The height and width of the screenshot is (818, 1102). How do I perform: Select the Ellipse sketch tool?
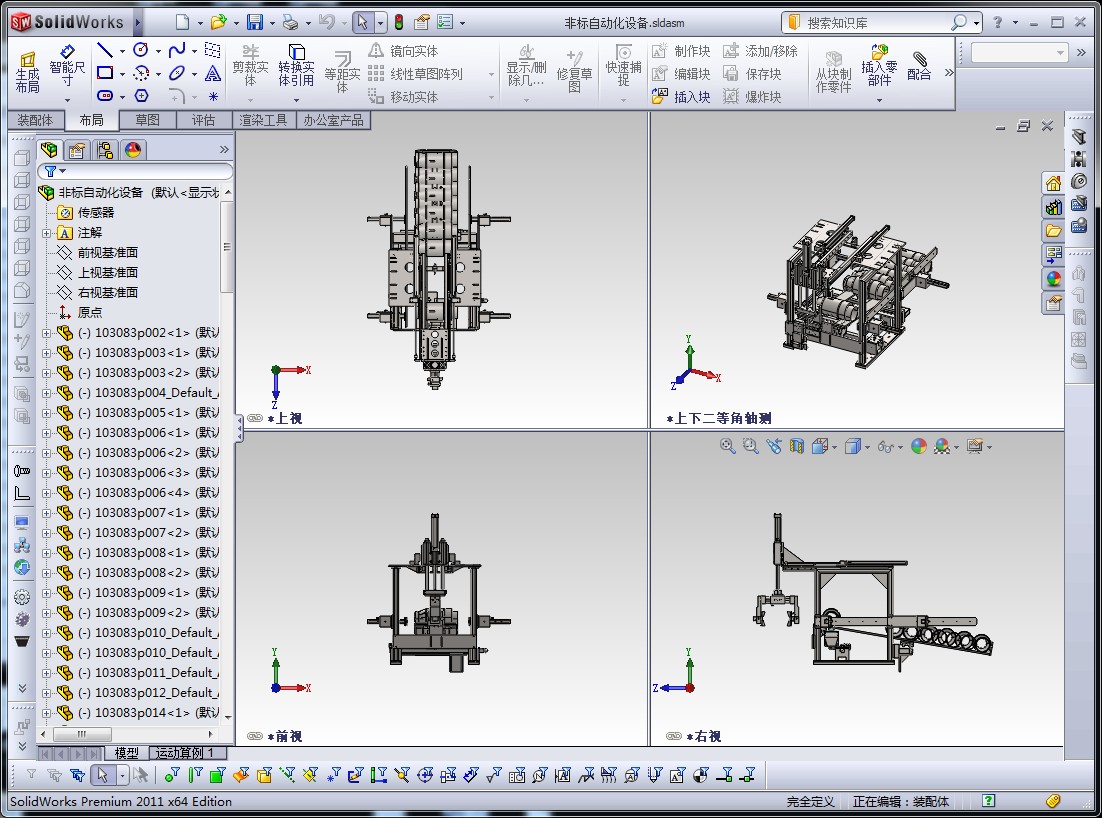tap(177, 72)
